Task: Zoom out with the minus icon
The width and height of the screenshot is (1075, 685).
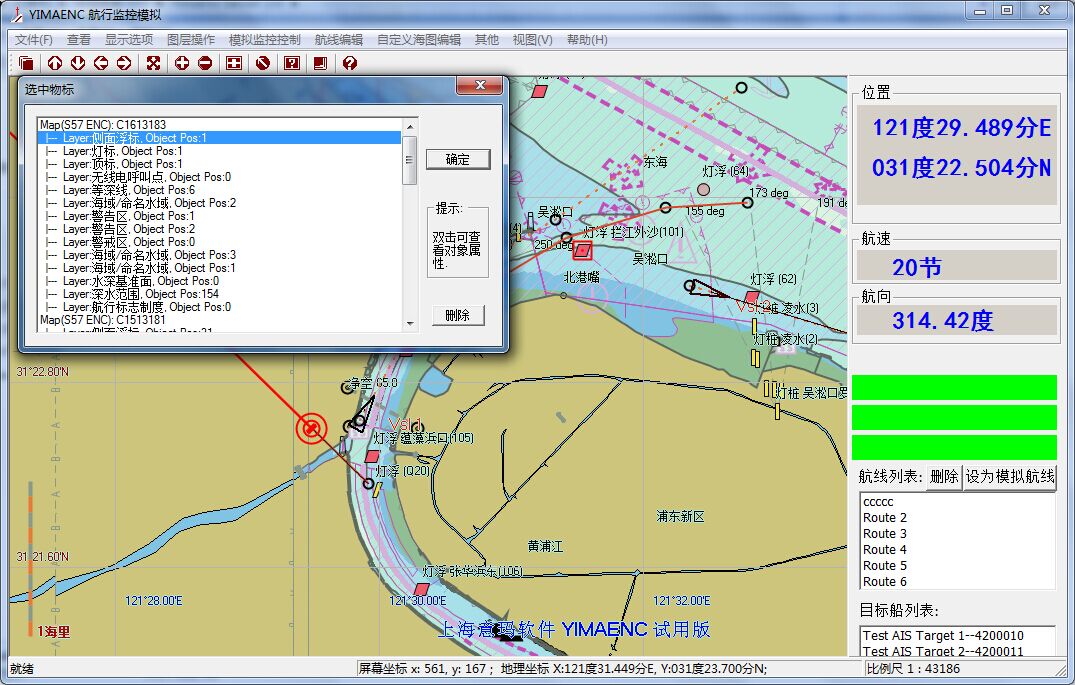Action: point(205,63)
